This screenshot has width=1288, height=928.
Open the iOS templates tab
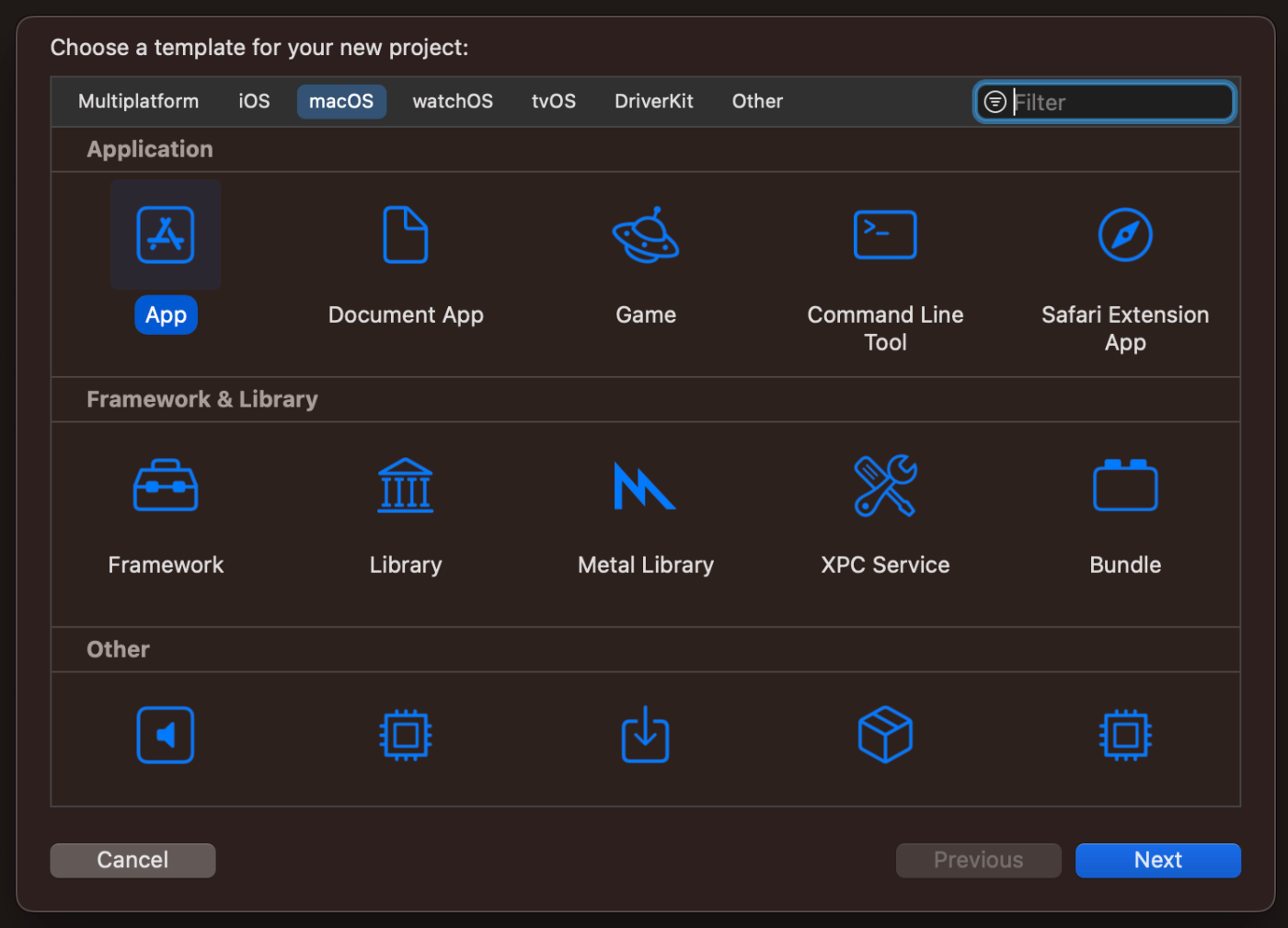pyautogui.click(x=255, y=101)
